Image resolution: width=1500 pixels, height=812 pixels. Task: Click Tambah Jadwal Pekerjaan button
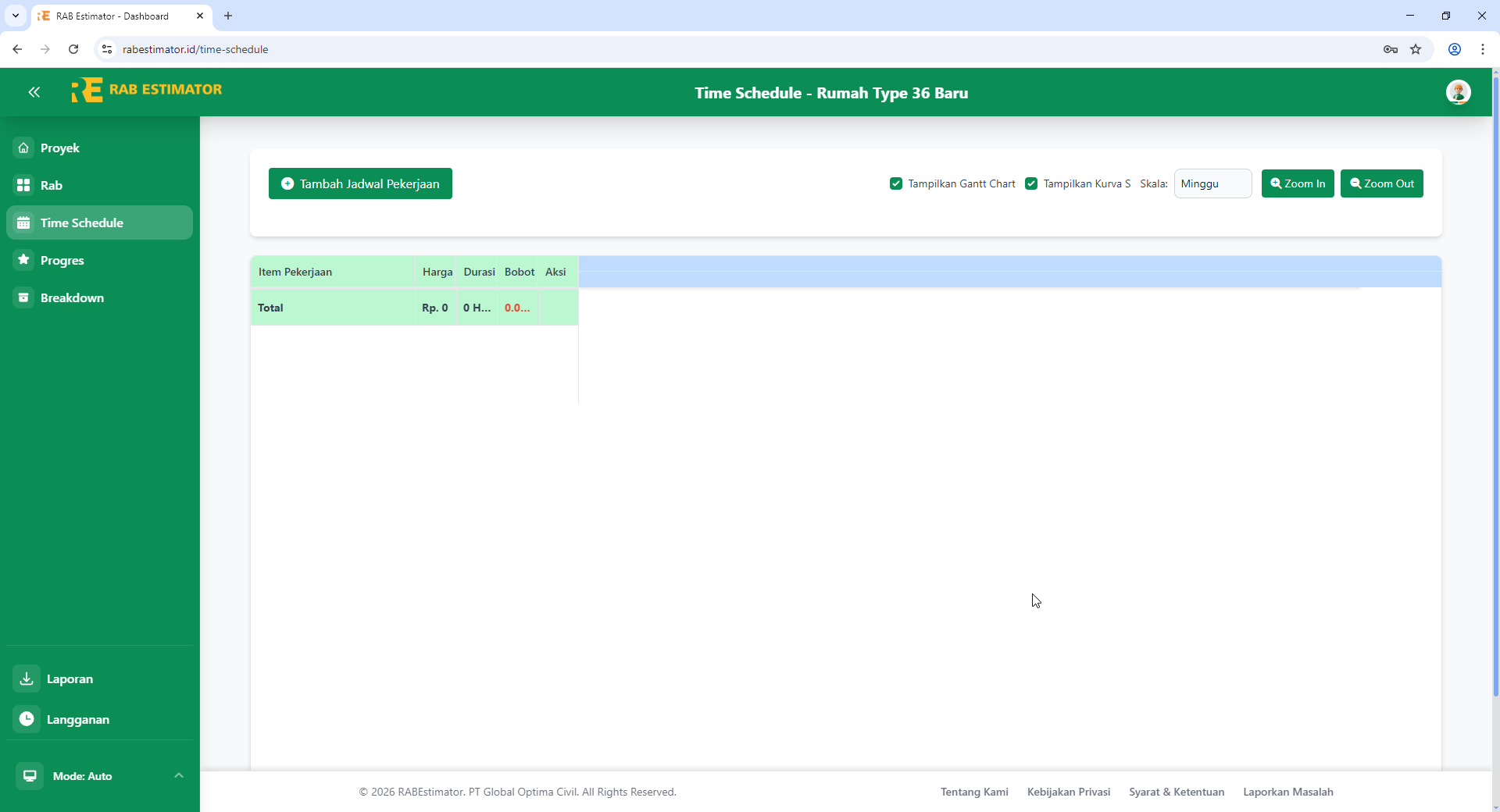click(360, 183)
